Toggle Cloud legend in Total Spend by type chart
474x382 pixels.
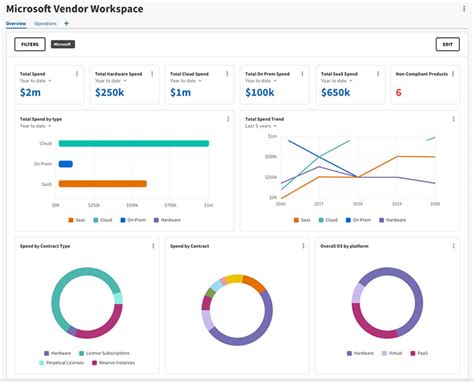click(x=103, y=220)
